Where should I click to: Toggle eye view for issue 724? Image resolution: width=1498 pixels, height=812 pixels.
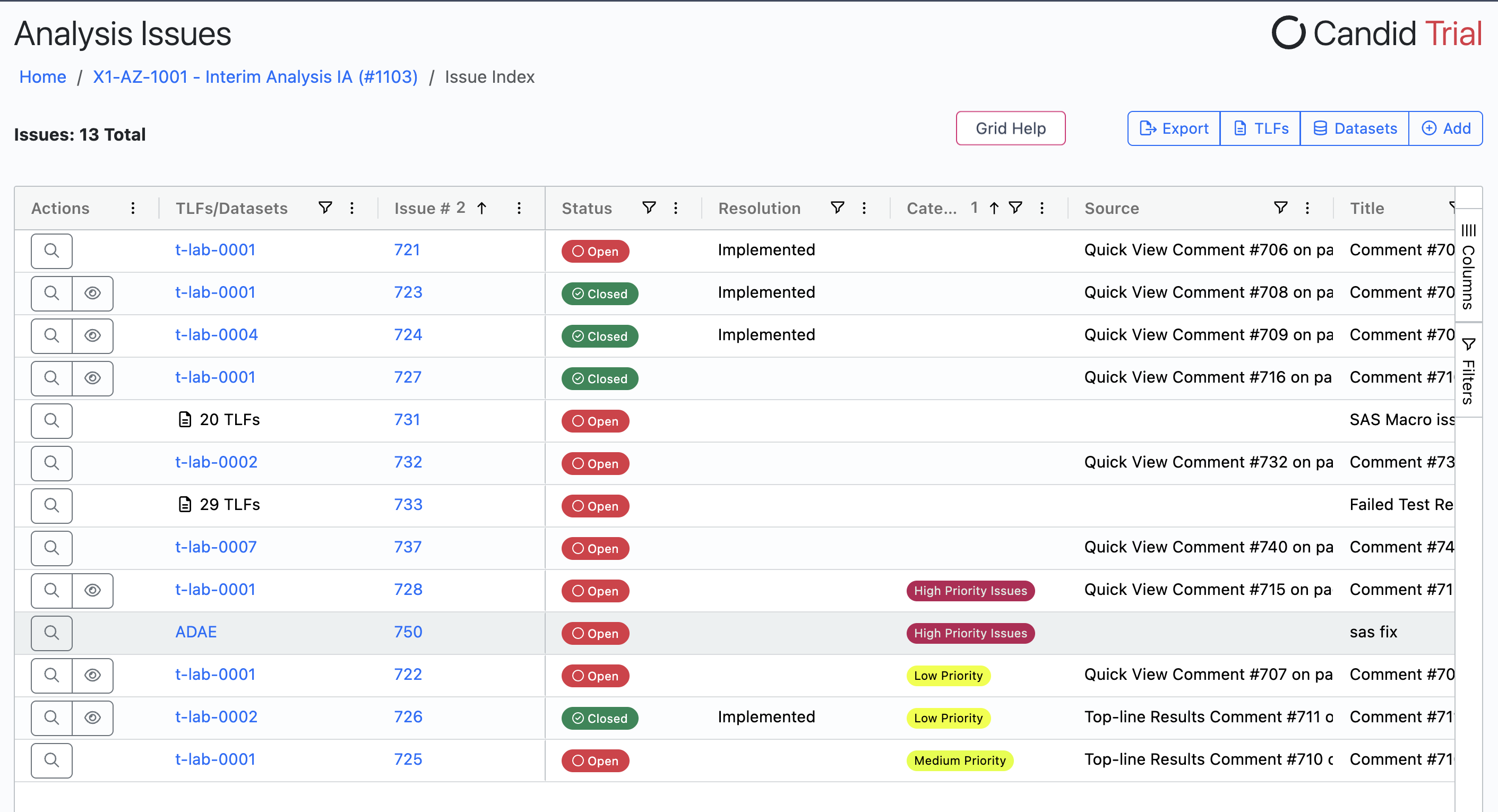point(92,336)
